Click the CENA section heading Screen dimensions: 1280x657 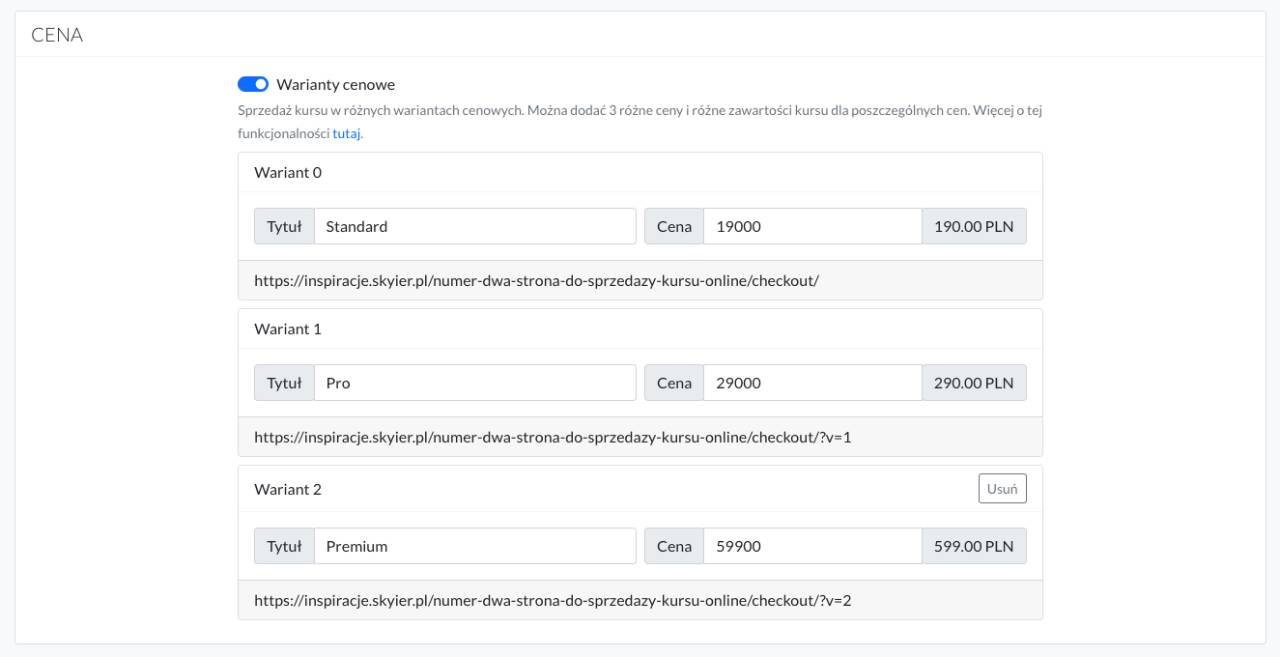pyautogui.click(x=57, y=35)
